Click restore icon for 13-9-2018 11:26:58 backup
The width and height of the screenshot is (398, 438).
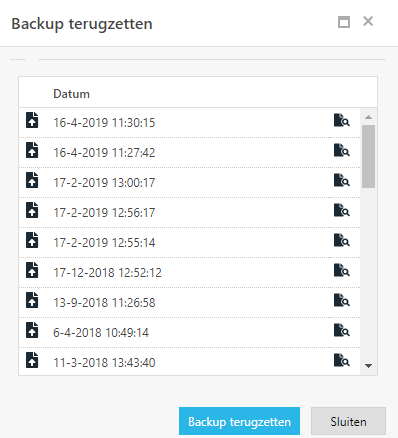(x=32, y=300)
